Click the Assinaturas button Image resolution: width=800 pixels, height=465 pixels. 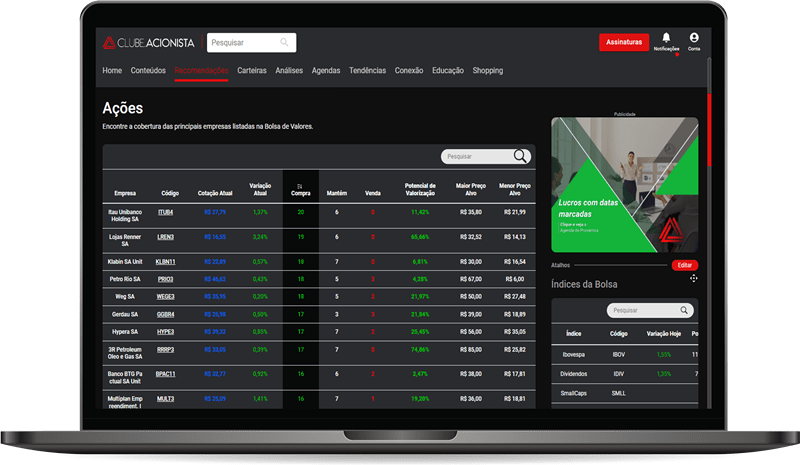624,42
